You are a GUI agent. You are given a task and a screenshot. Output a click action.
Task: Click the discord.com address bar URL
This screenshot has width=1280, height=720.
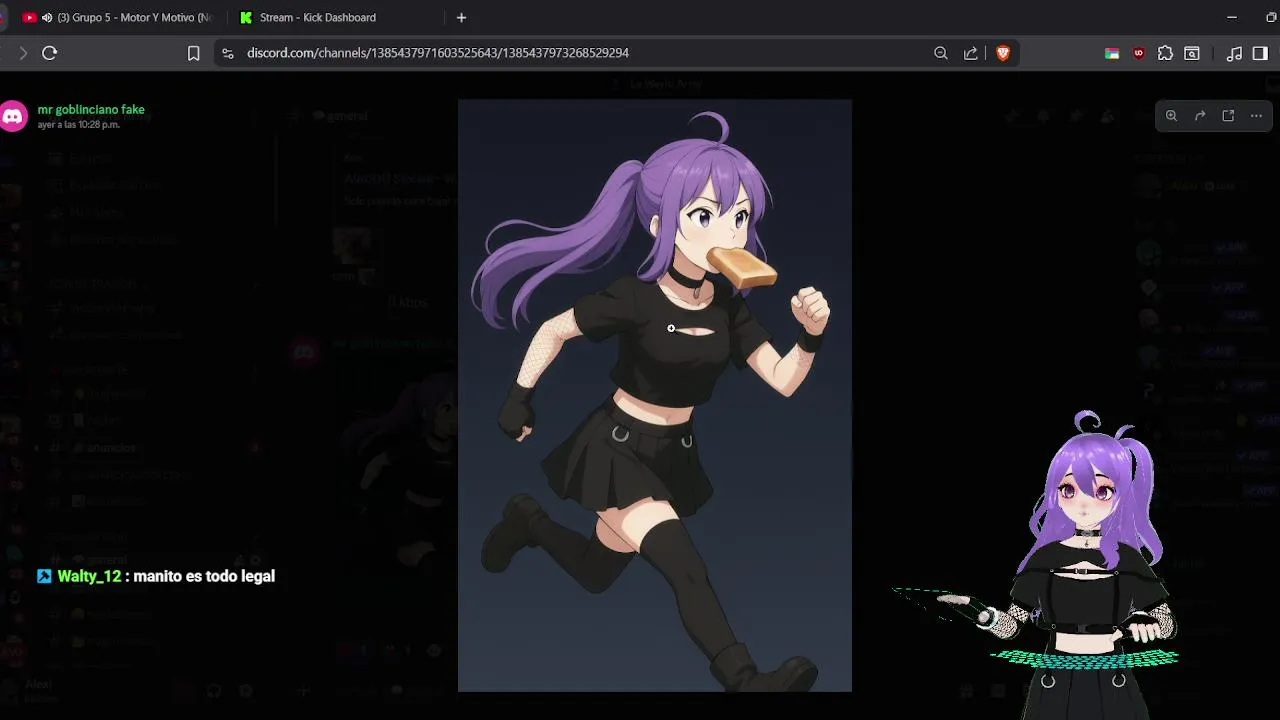point(438,53)
